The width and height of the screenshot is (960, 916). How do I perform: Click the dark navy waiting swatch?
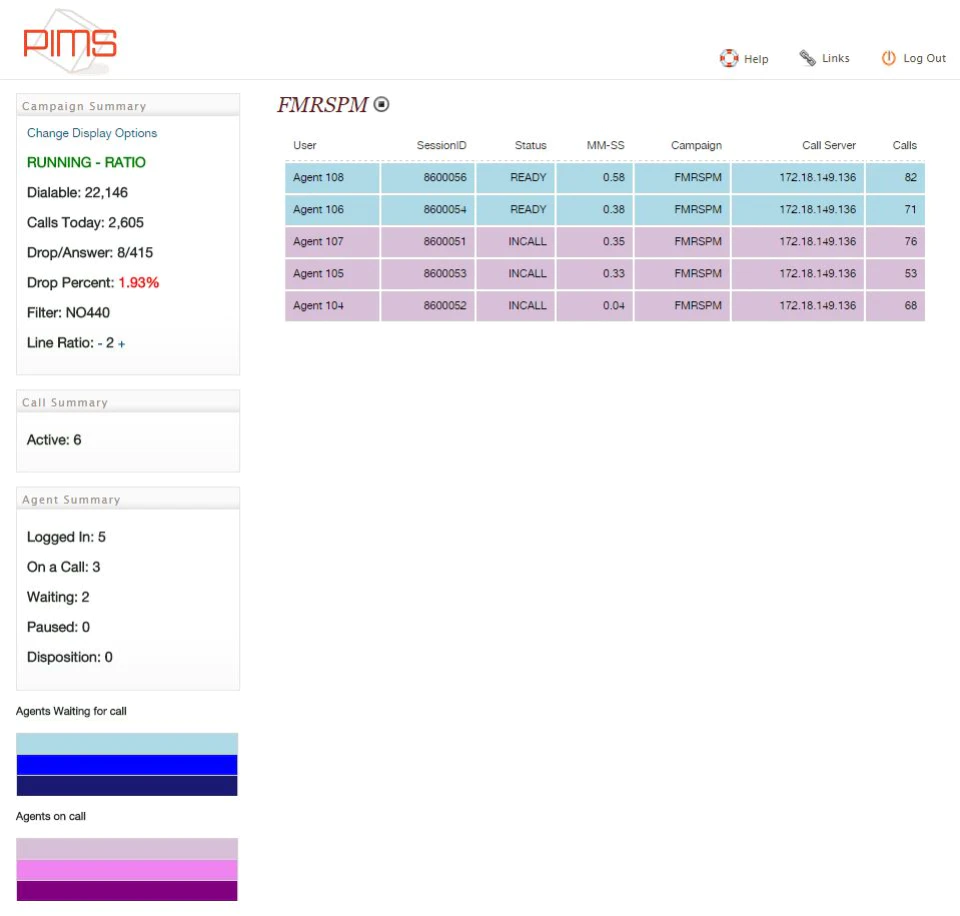pos(127,786)
